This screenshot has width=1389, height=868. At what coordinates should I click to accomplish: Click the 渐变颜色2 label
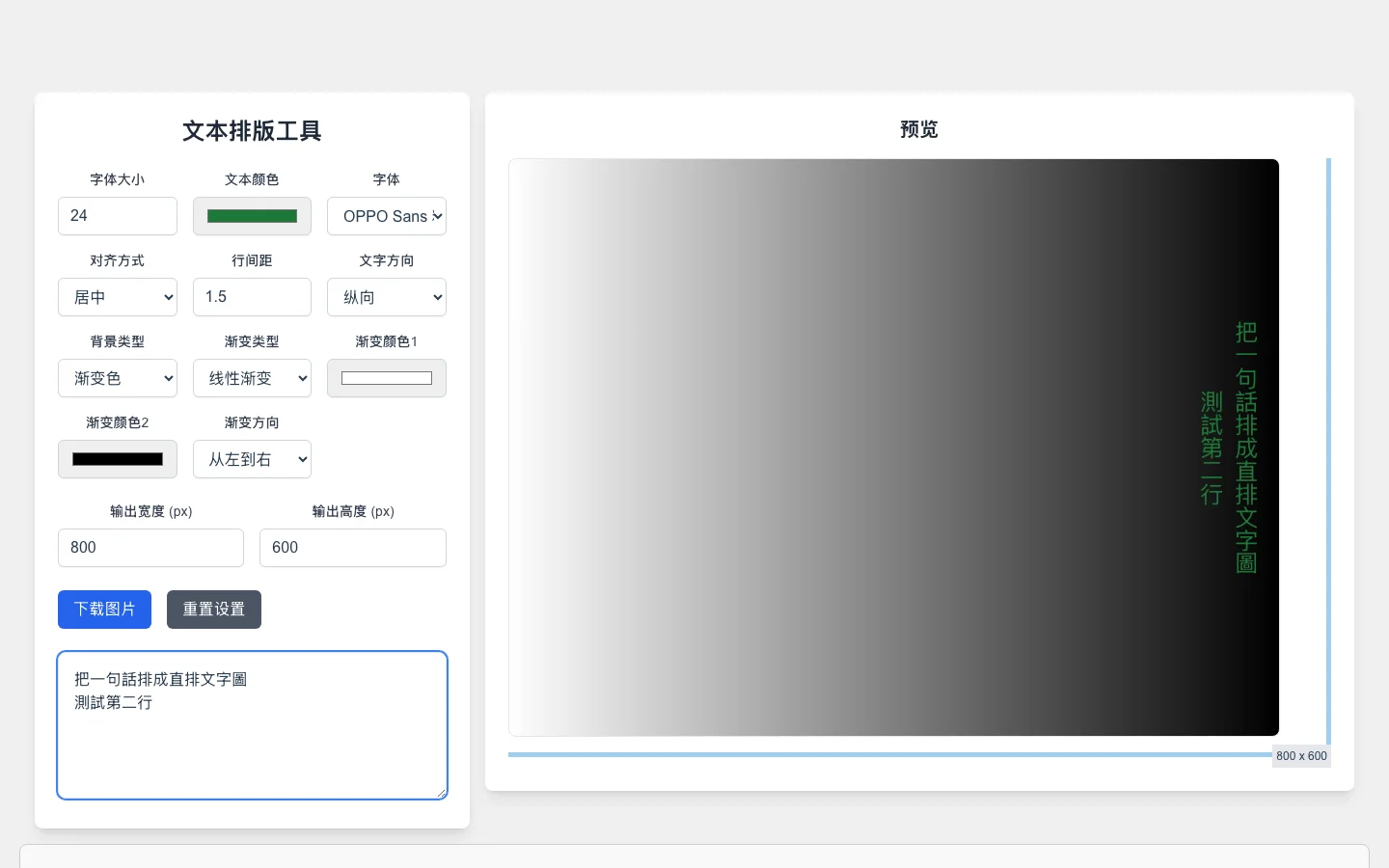tap(118, 422)
